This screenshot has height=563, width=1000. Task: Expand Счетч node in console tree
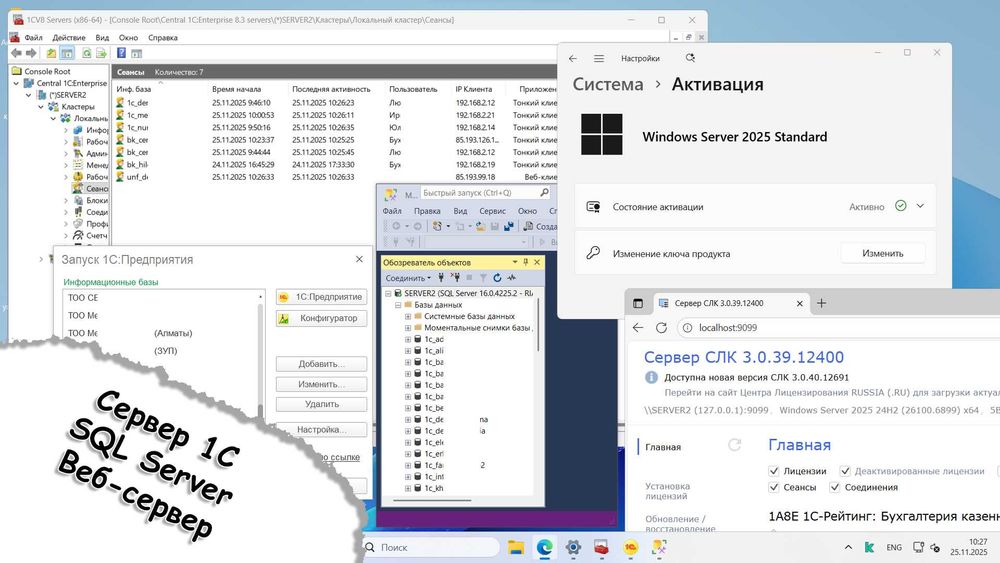coord(66,236)
